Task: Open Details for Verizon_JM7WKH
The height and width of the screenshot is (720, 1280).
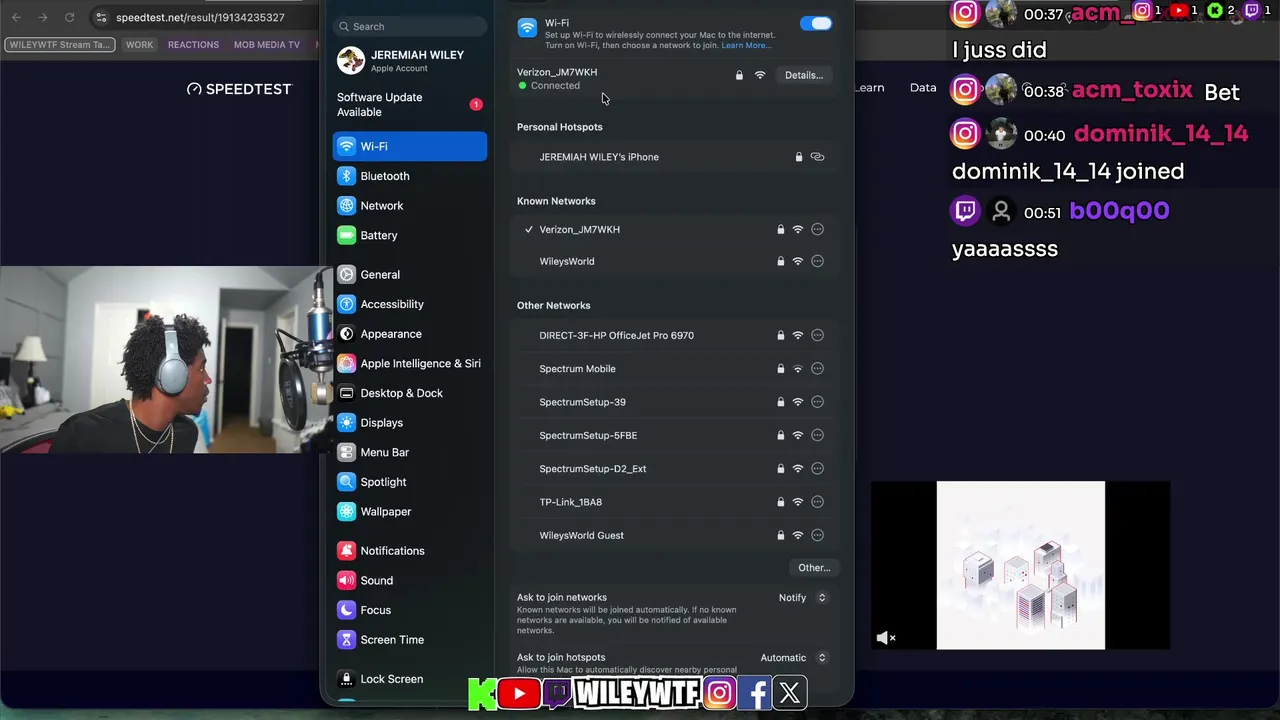Action: pyautogui.click(x=803, y=75)
